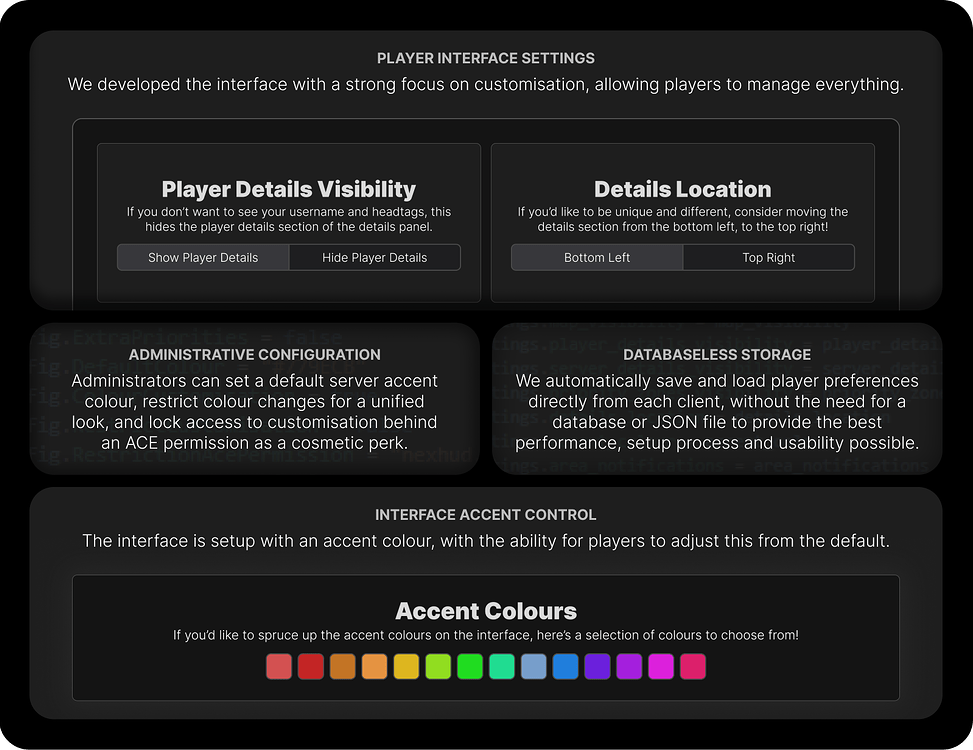Pick the bright green accent colour swatch
The width and height of the screenshot is (973, 750).
(x=470, y=666)
